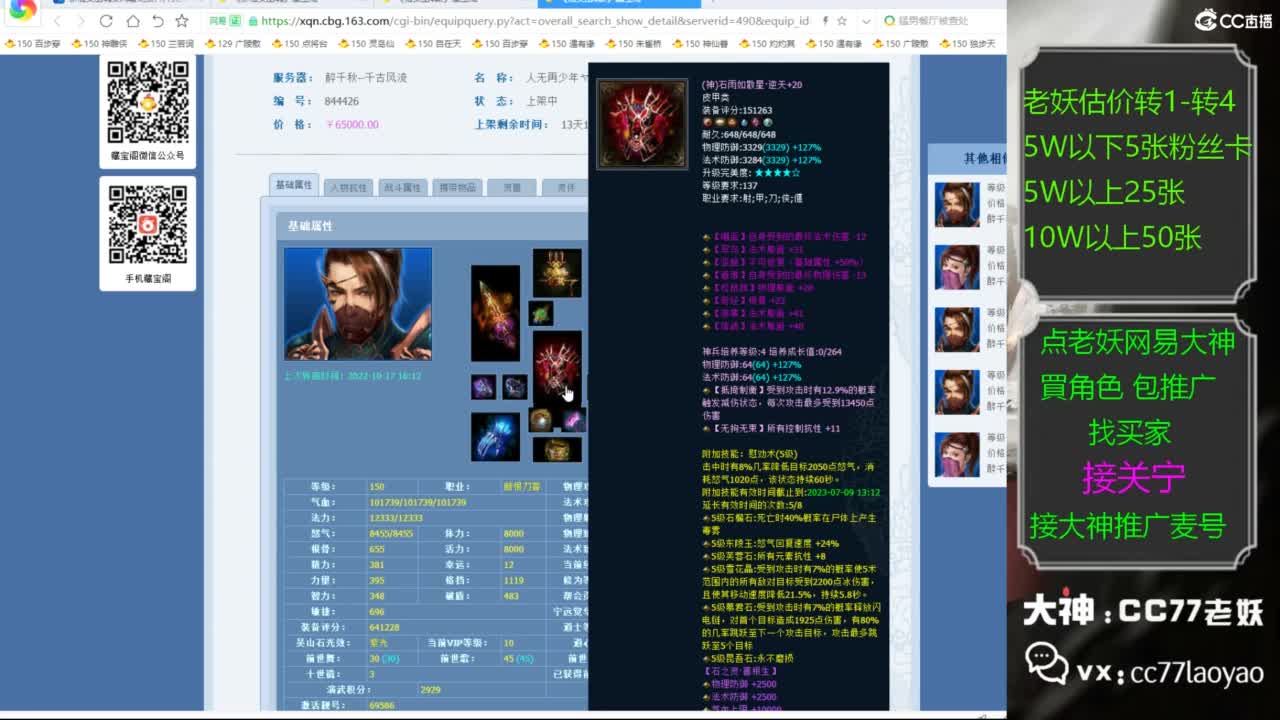Viewport: 1280px width, 720px height.
Task: Click the small pink accessory equipment icon
Action: pyautogui.click(x=573, y=420)
